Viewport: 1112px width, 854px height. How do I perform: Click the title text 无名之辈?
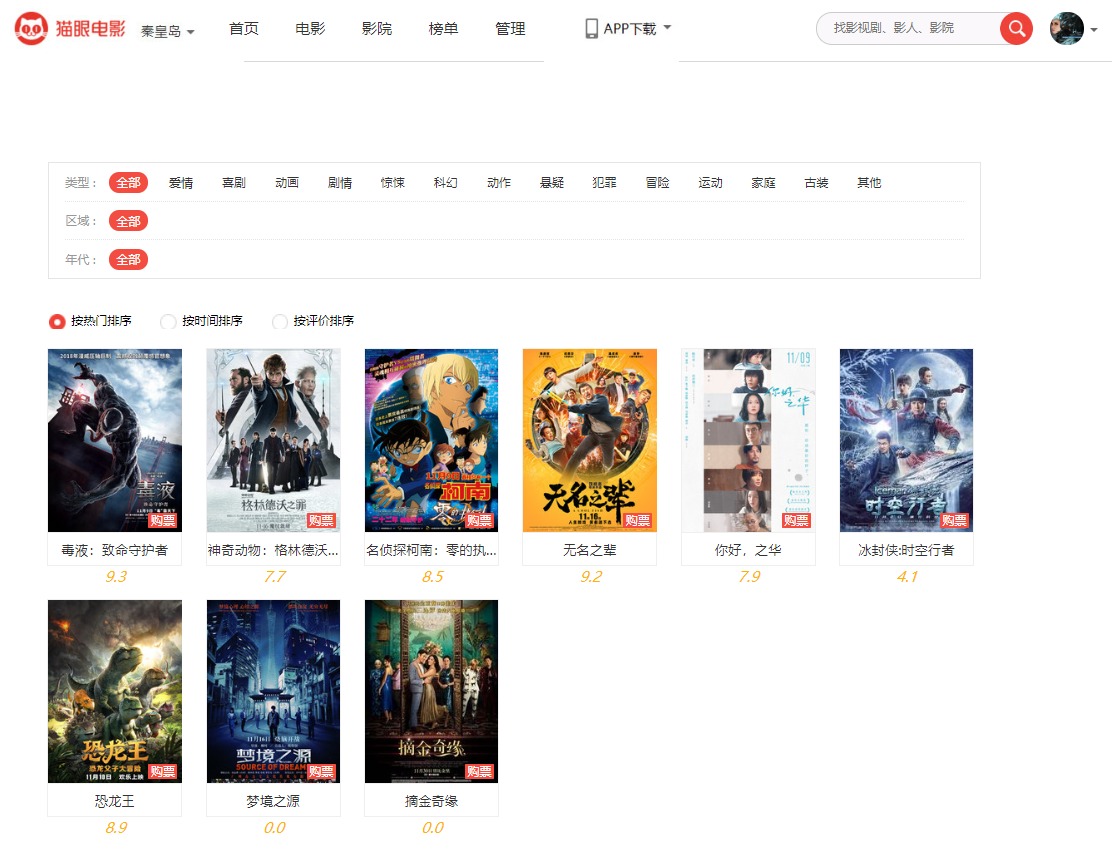[x=589, y=550]
